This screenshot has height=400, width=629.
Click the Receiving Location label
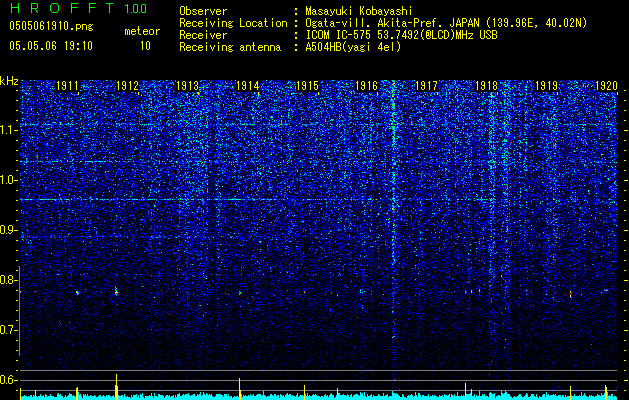(233, 23)
